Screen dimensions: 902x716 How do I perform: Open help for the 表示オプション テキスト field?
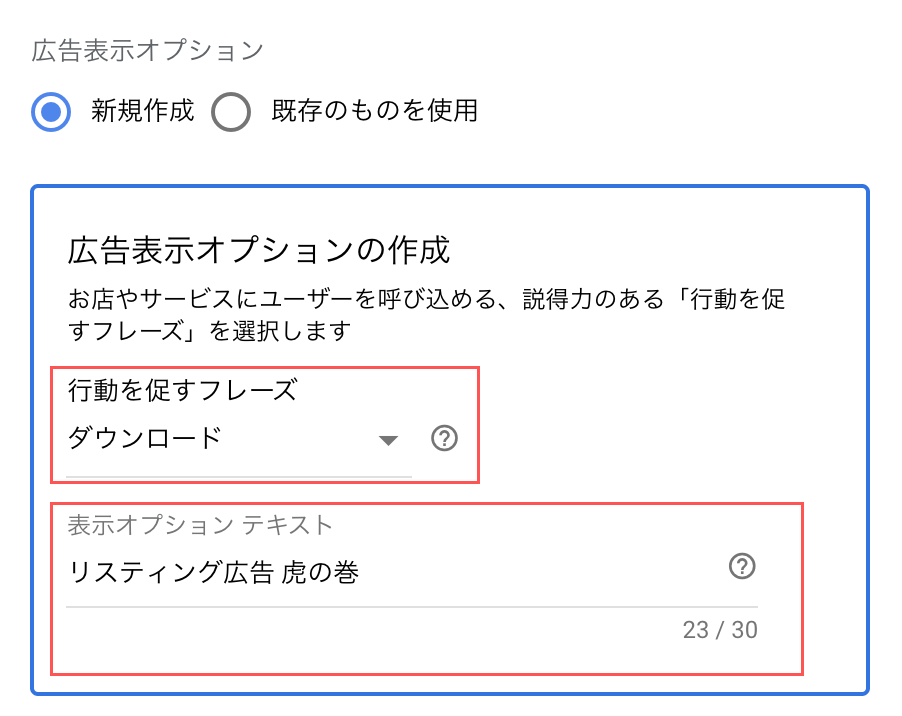(x=741, y=568)
